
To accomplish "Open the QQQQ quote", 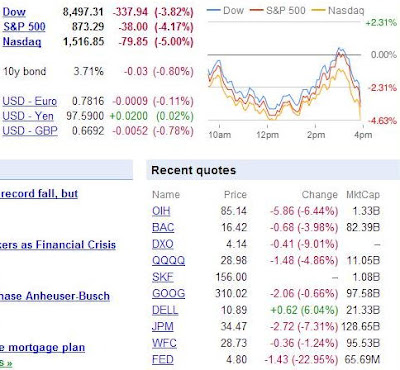I will [168, 260].
